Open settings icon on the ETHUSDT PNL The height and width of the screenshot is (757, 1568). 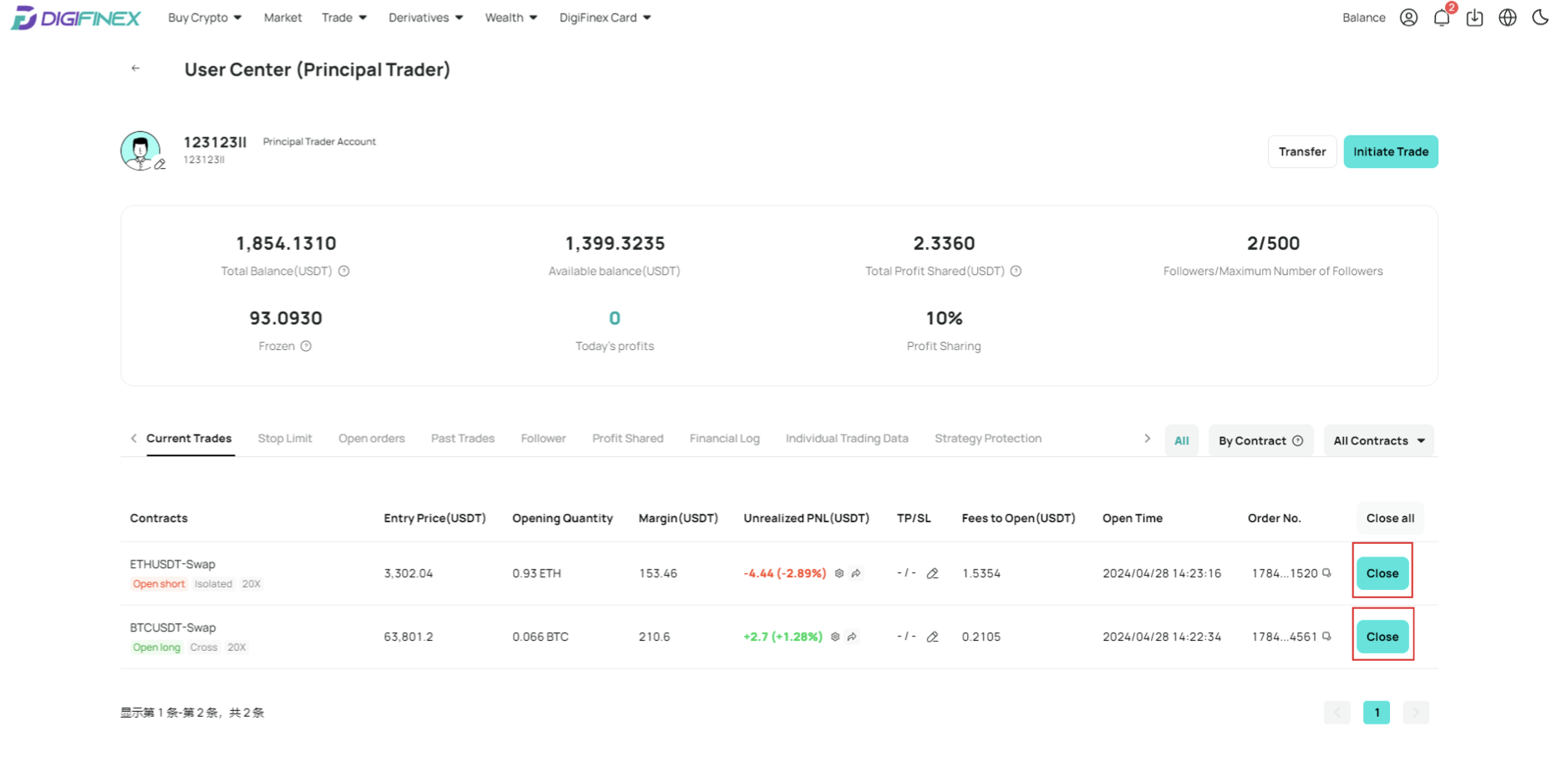point(839,573)
